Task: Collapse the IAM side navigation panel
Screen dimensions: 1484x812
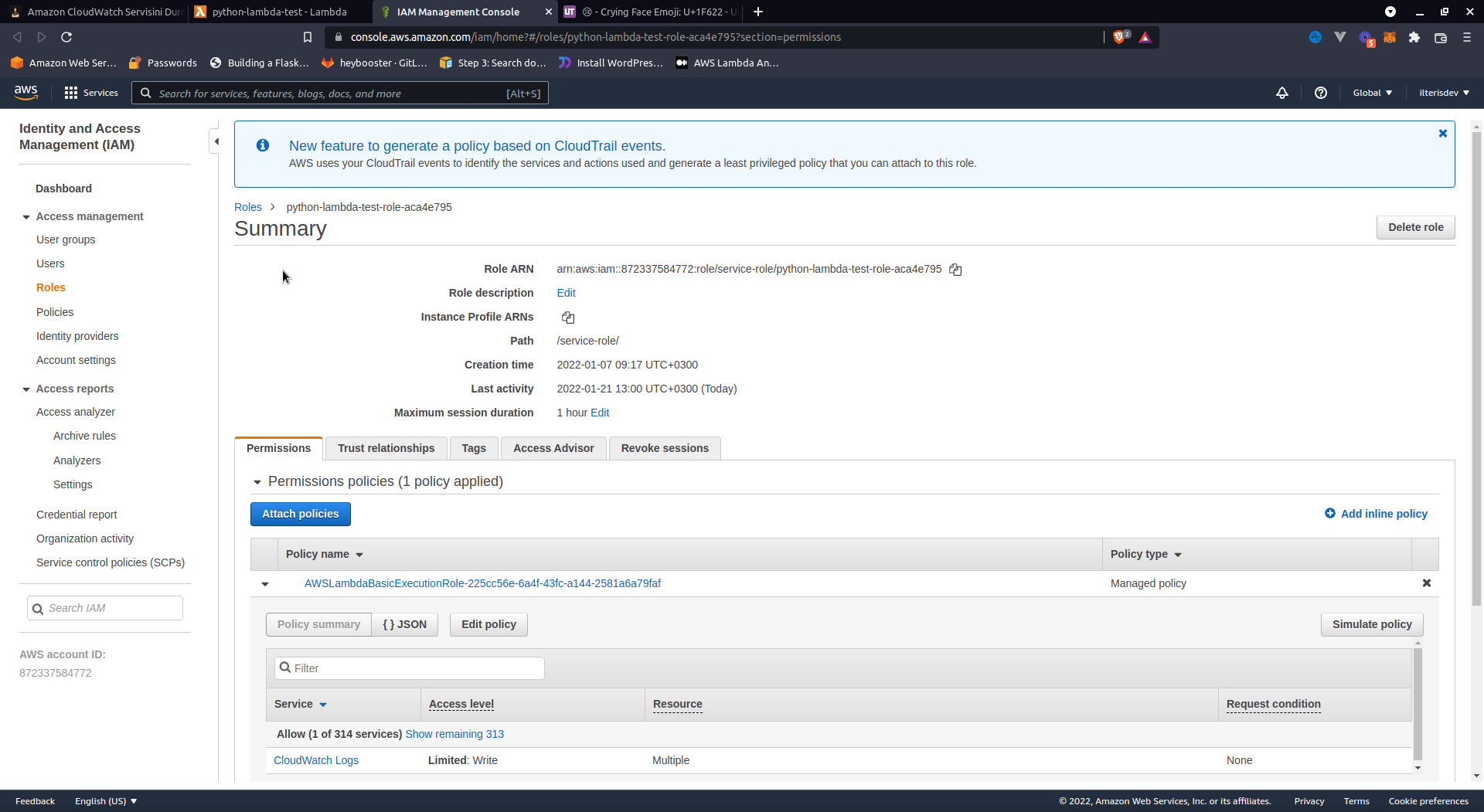Action: pyautogui.click(x=216, y=141)
